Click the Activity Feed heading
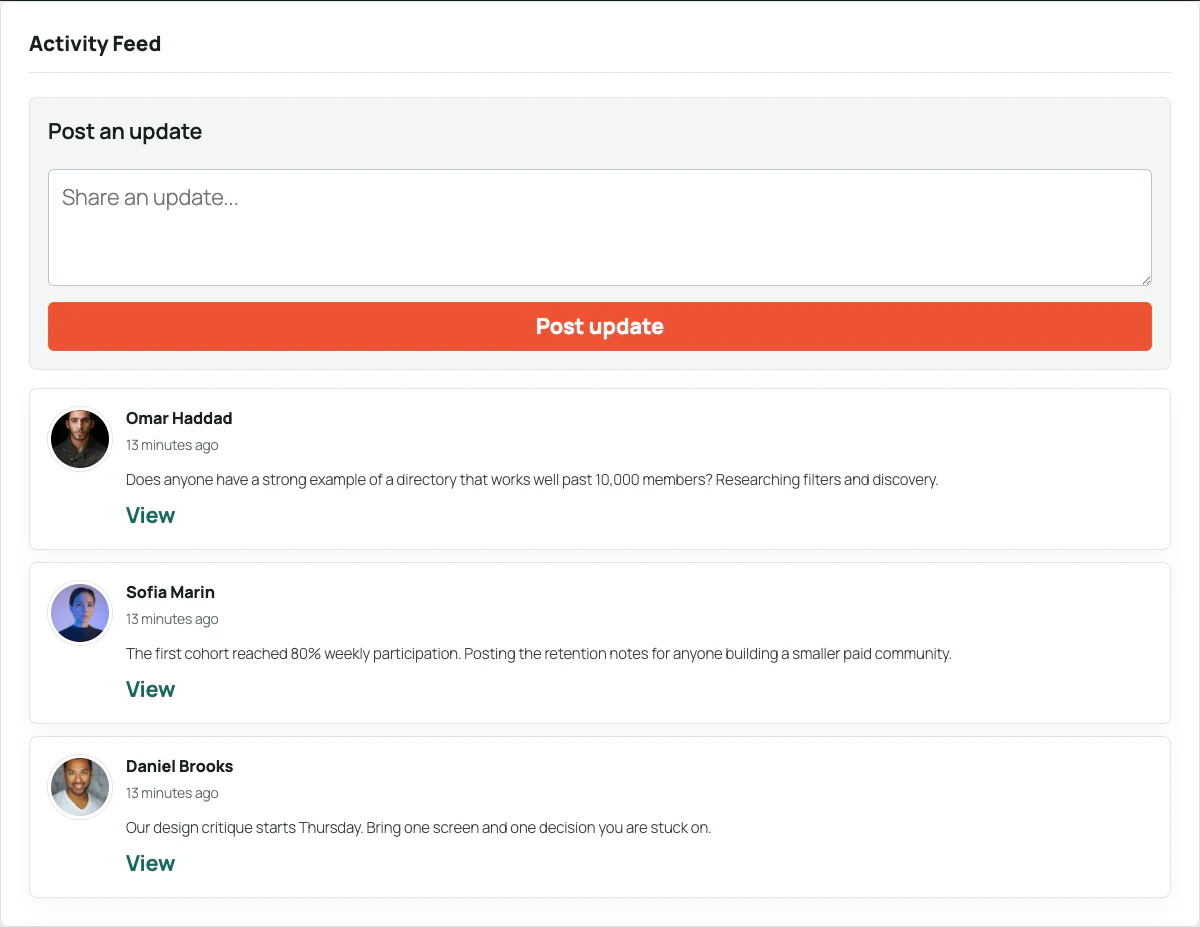This screenshot has height=927, width=1200. [x=95, y=44]
